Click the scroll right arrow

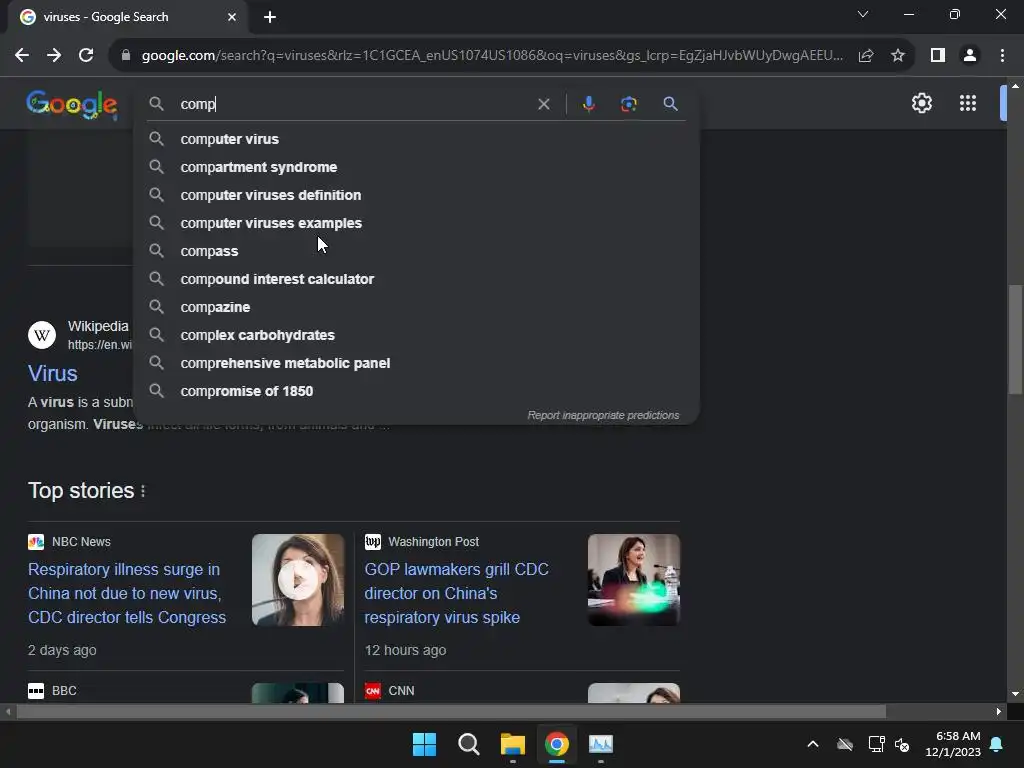click(999, 712)
